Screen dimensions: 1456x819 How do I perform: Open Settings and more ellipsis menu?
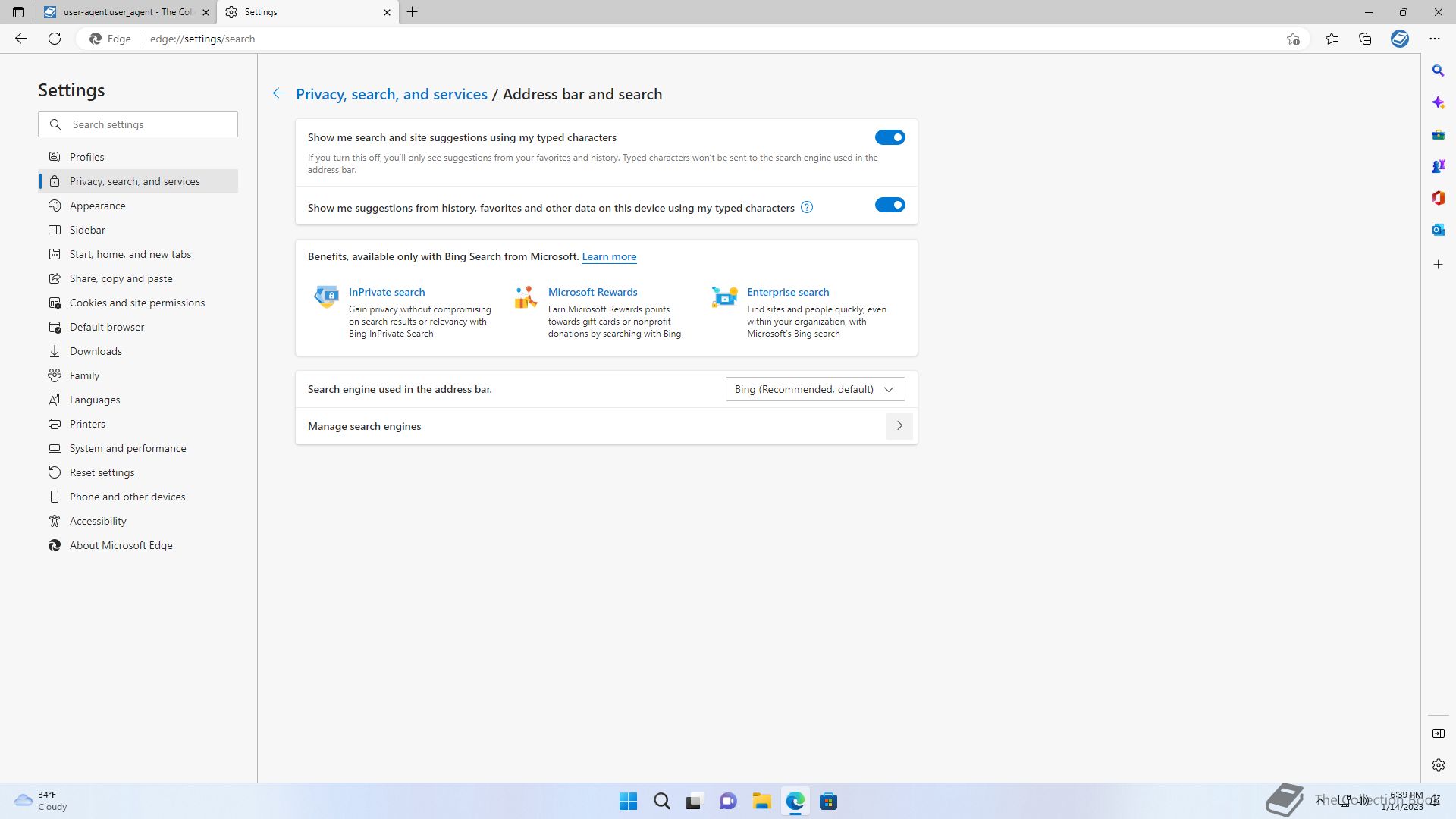[x=1434, y=39]
